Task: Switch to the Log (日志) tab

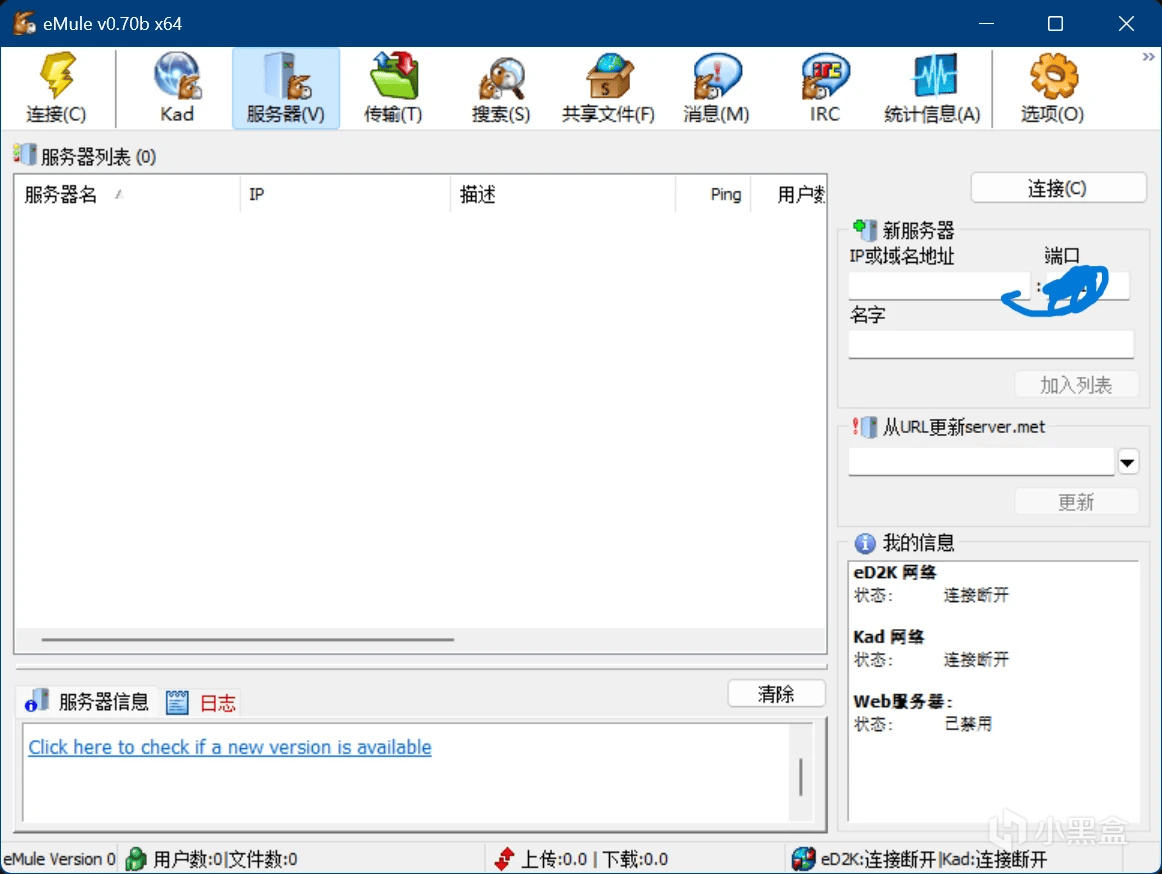Action: point(201,702)
